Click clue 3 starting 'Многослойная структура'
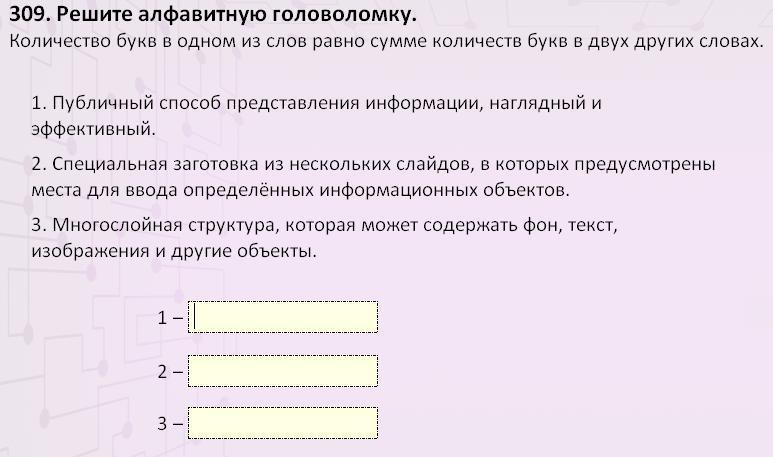This screenshot has width=773, height=457. tap(324, 238)
